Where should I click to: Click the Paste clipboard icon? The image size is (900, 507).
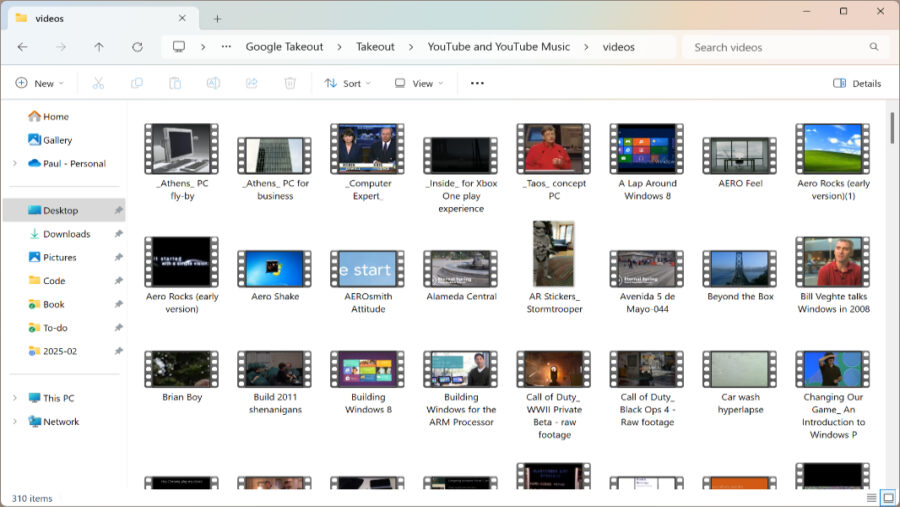(x=175, y=83)
